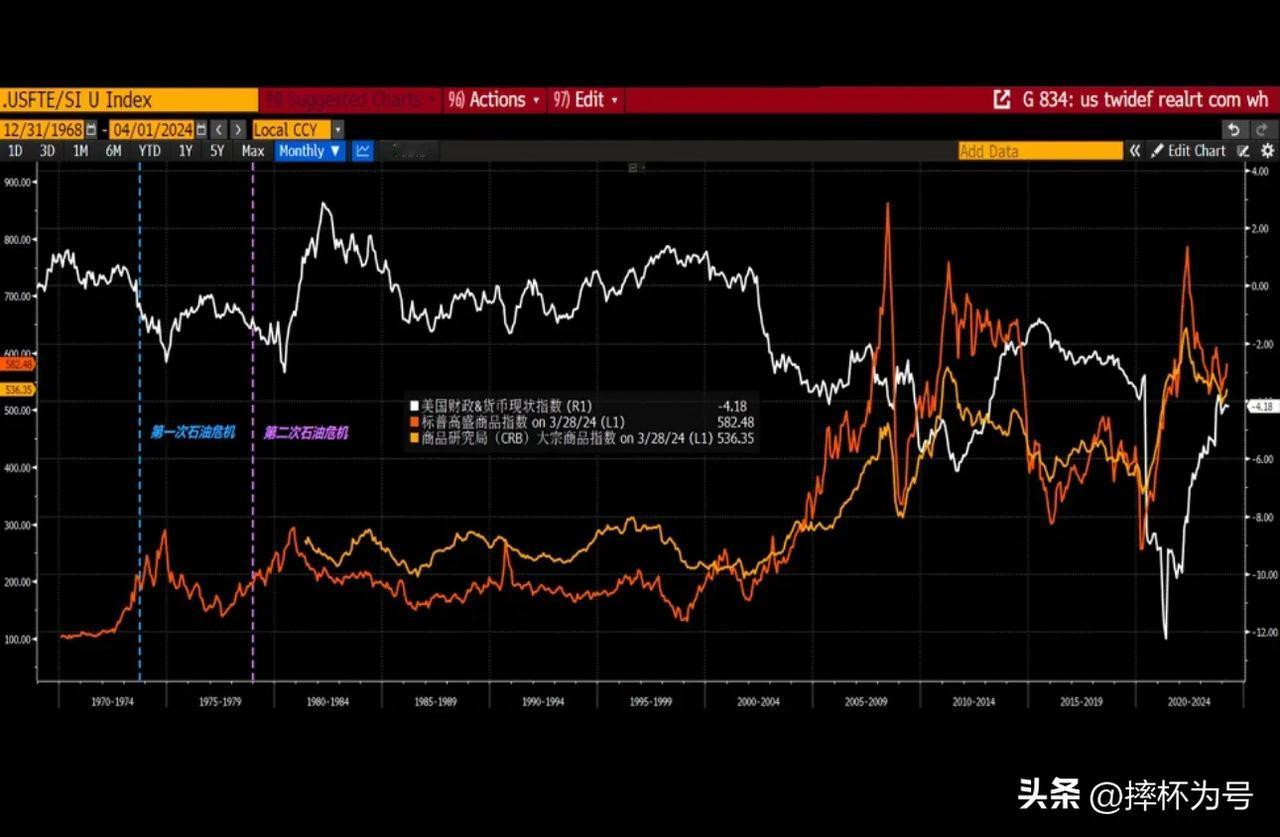Click orange legend swatch for 商品研究局 CRB
Screen dimensions: 1280x837
(414, 438)
